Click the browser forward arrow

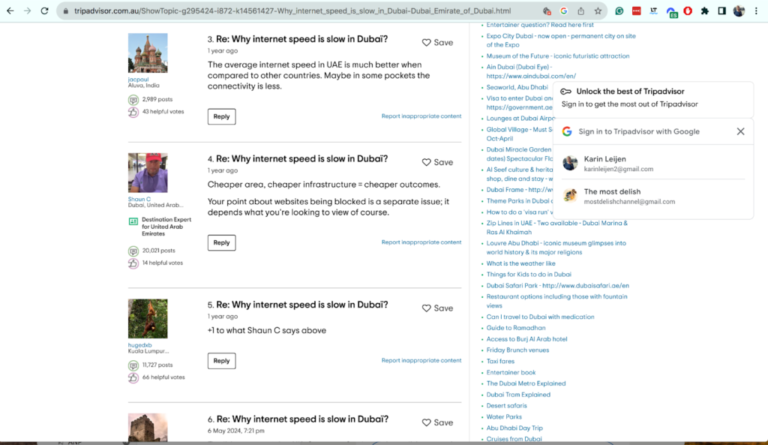click(x=27, y=11)
